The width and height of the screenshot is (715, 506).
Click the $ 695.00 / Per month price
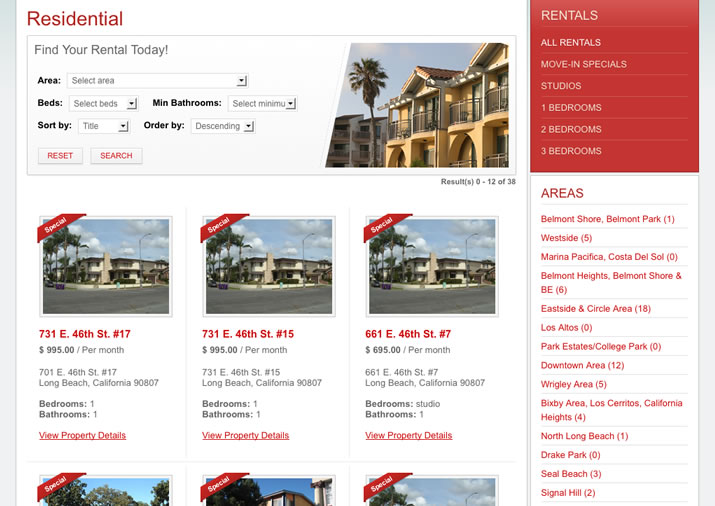pos(408,350)
